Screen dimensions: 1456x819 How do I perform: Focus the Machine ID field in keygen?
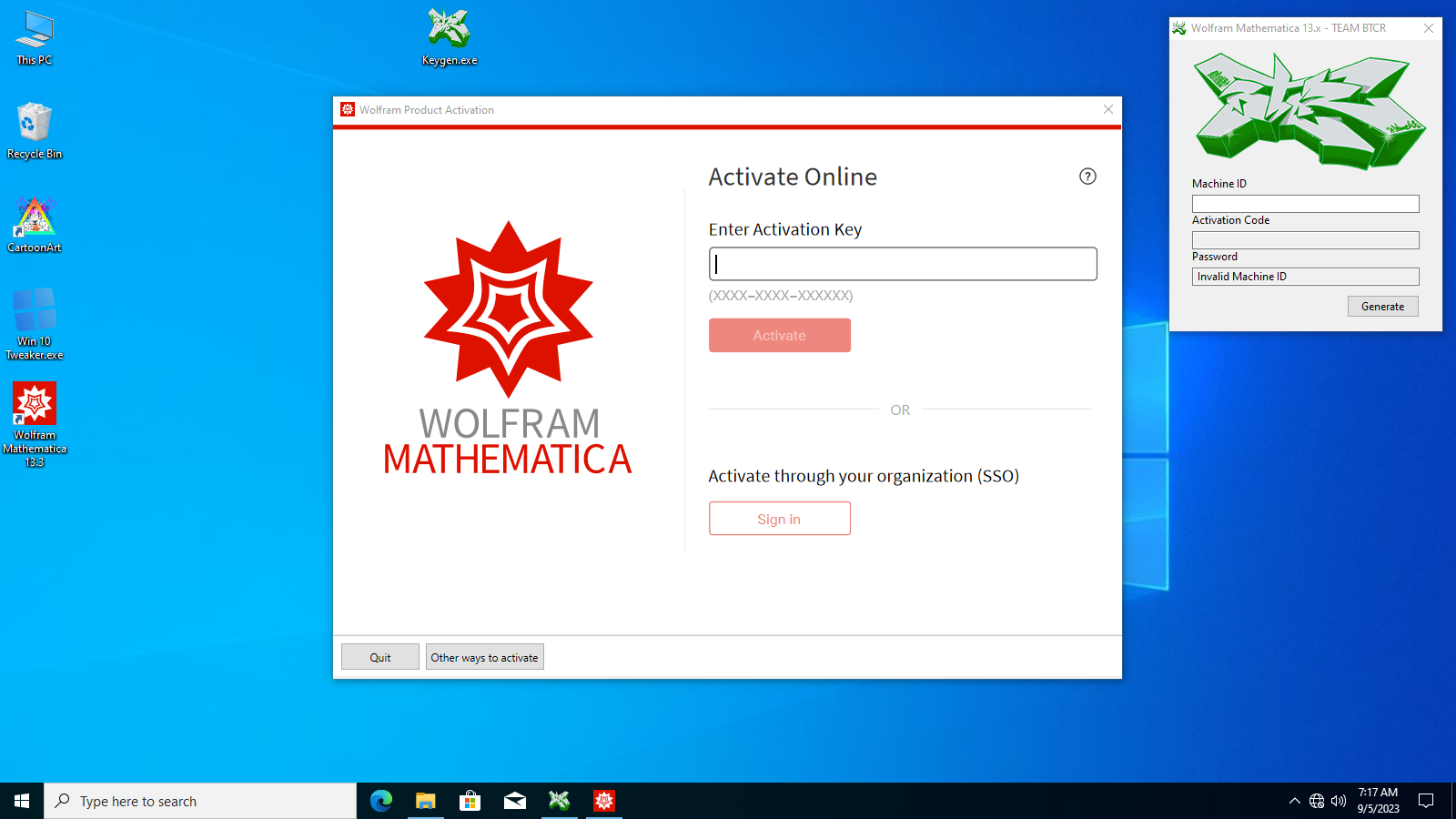[x=1306, y=204]
